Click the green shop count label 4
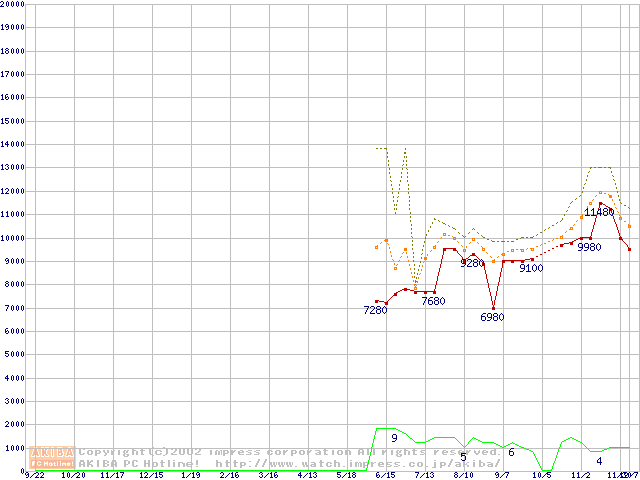The height and width of the screenshot is (480, 640). pyautogui.click(x=599, y=461)
